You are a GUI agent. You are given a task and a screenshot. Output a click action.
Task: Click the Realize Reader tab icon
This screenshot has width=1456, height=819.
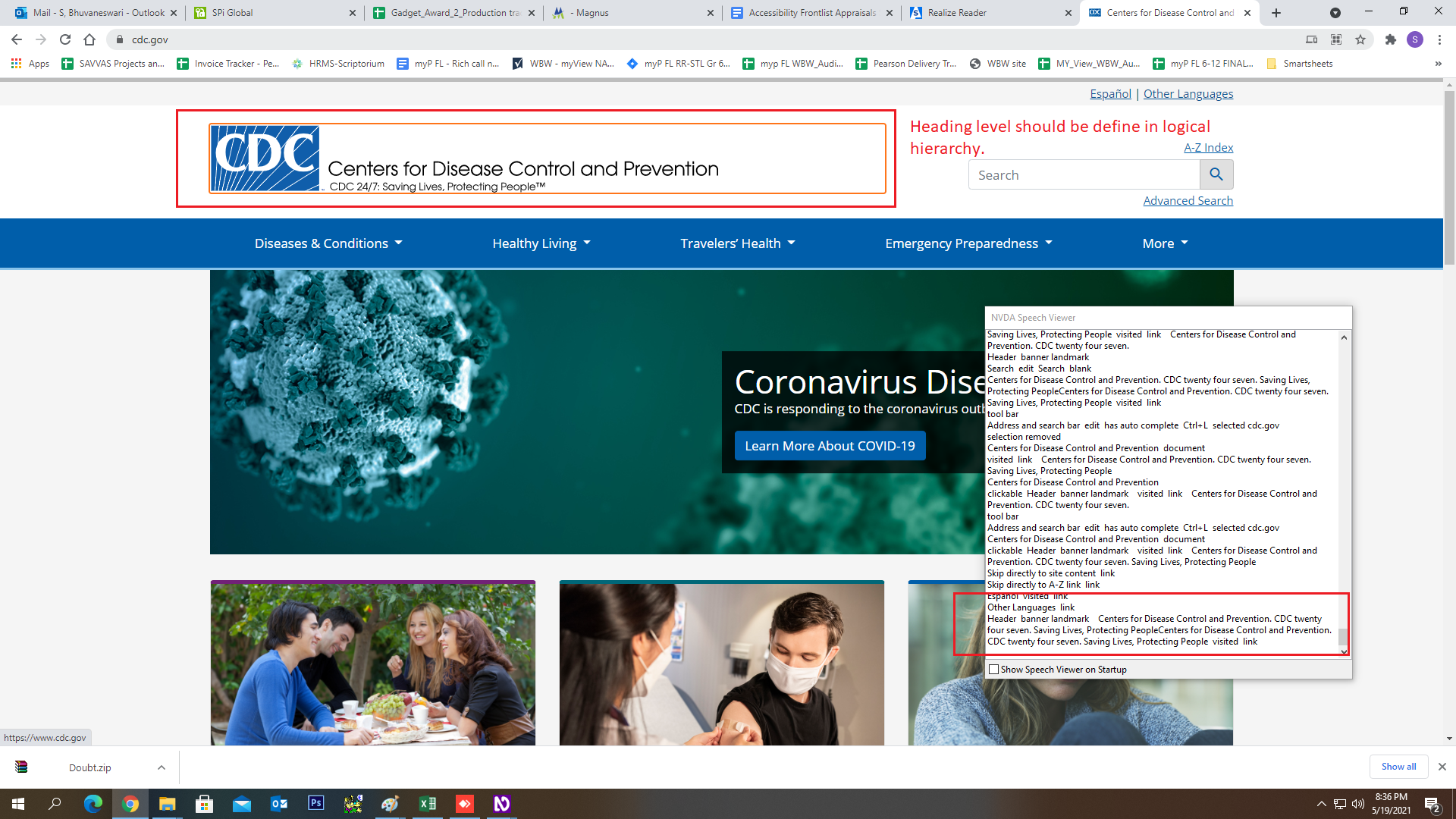(x=916, y=12)
